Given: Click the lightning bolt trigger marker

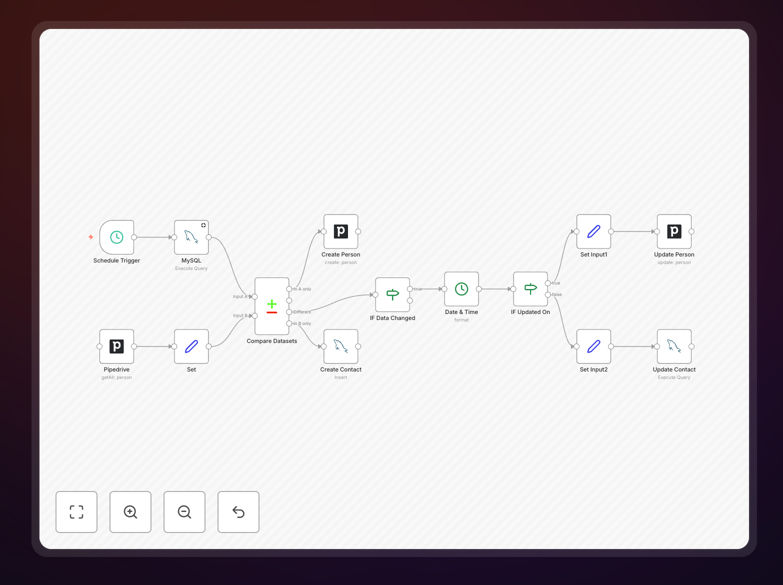Looking at the screenshot, I should 90,237.
